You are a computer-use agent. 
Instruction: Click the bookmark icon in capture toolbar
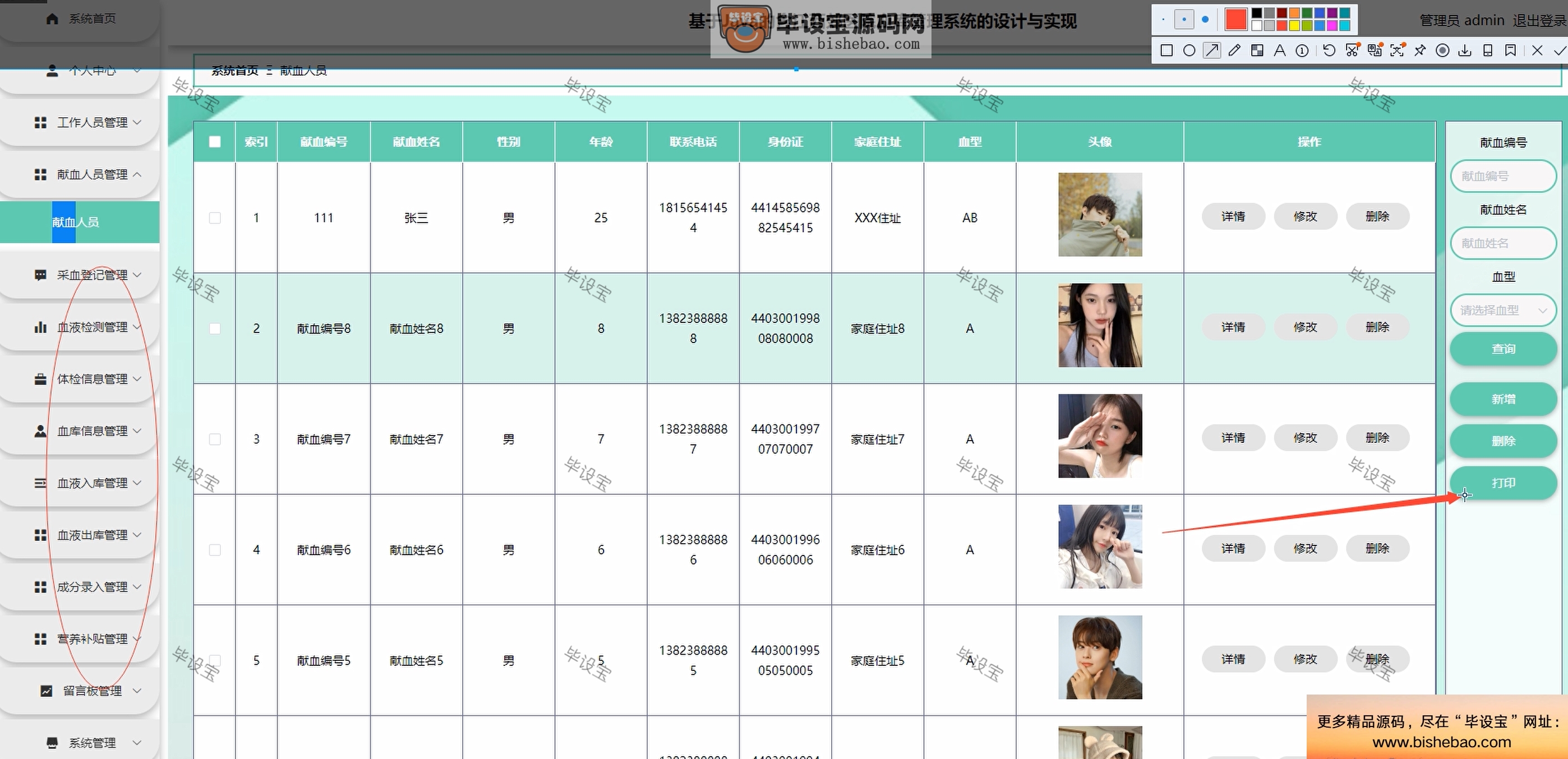point(1510,50)
